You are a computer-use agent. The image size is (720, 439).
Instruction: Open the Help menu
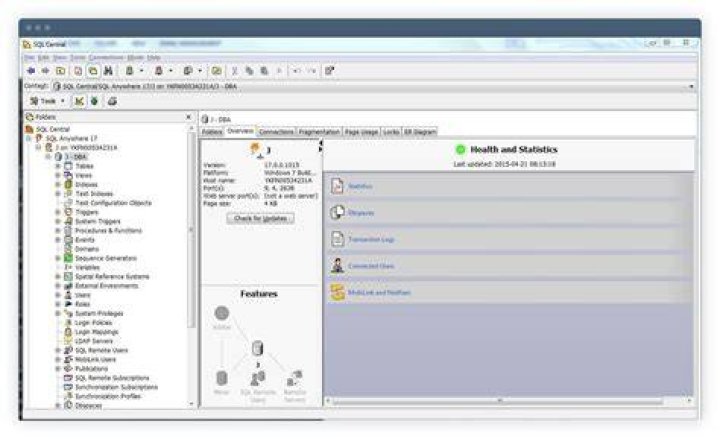pos(154,57)
